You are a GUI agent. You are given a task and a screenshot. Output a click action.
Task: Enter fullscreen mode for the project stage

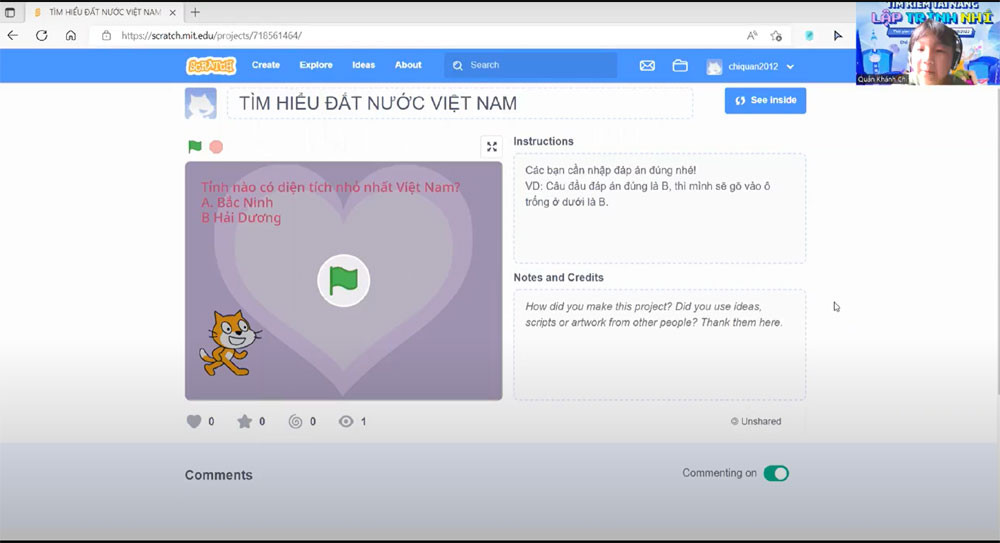click(491, 147)
